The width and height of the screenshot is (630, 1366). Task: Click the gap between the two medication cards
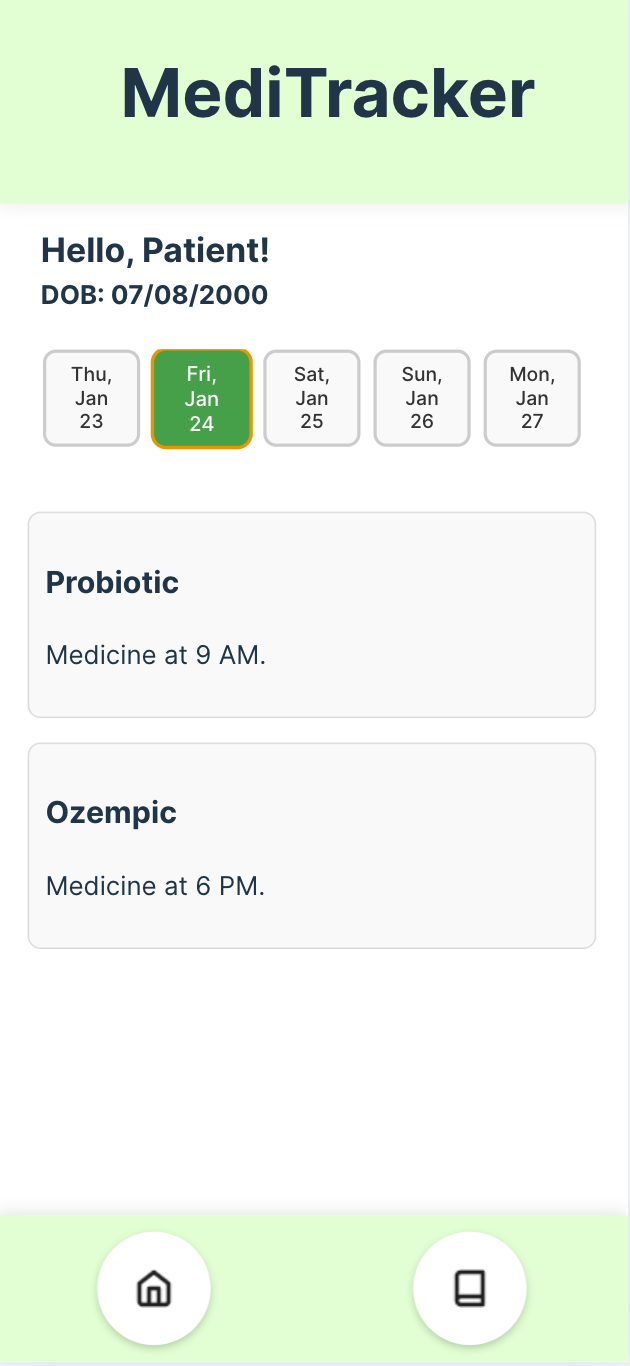(312, 730)
